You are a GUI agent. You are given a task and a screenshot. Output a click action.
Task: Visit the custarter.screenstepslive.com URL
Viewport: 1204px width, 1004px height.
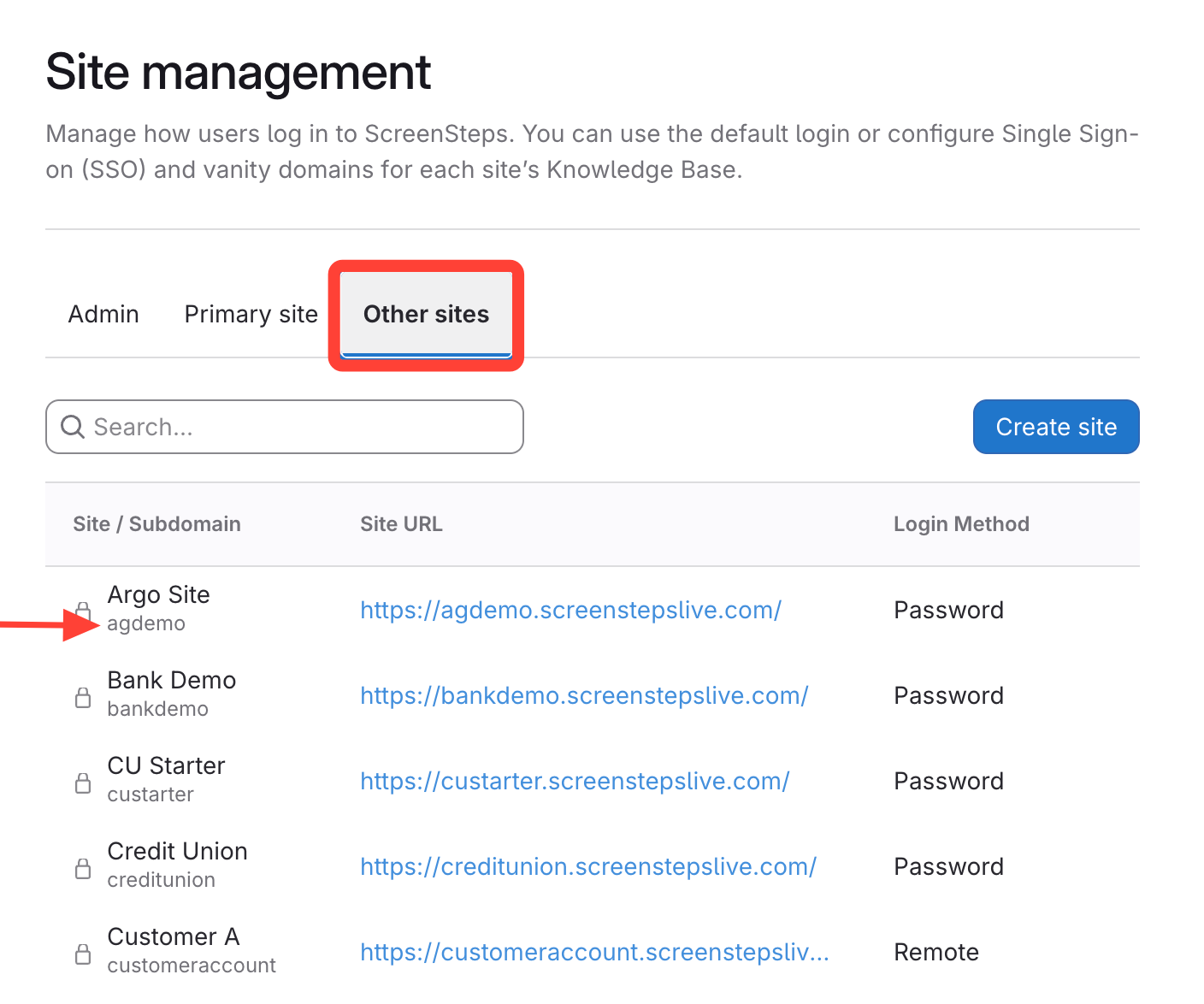[x=575, y=781]
